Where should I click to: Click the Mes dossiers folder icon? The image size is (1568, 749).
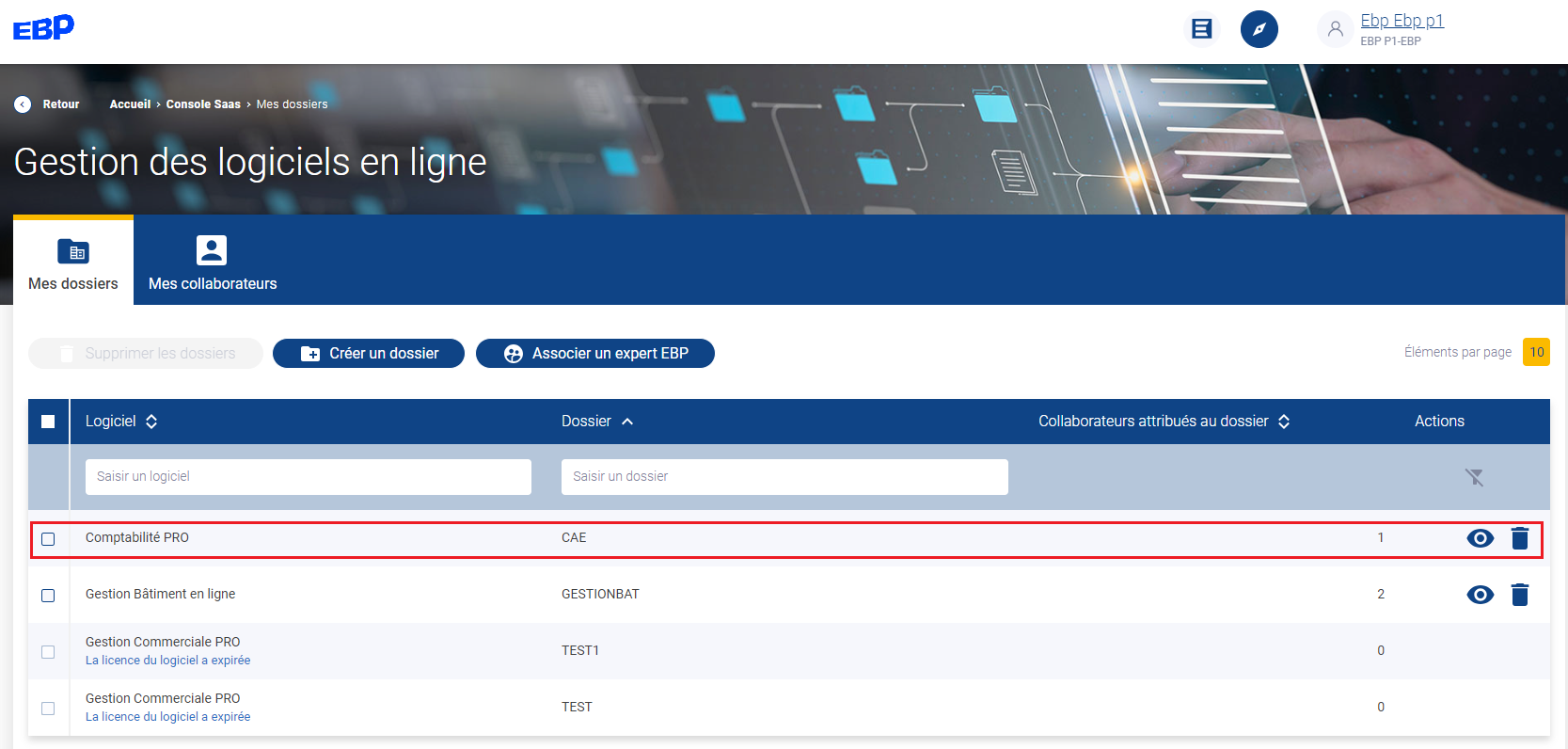(73, 251)
